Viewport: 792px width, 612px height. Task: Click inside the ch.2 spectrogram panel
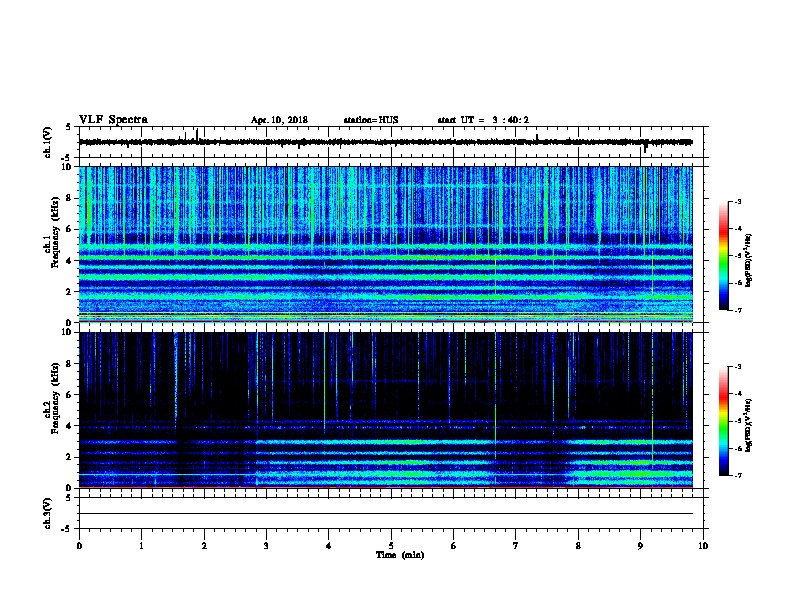click(x=386, y=410)
